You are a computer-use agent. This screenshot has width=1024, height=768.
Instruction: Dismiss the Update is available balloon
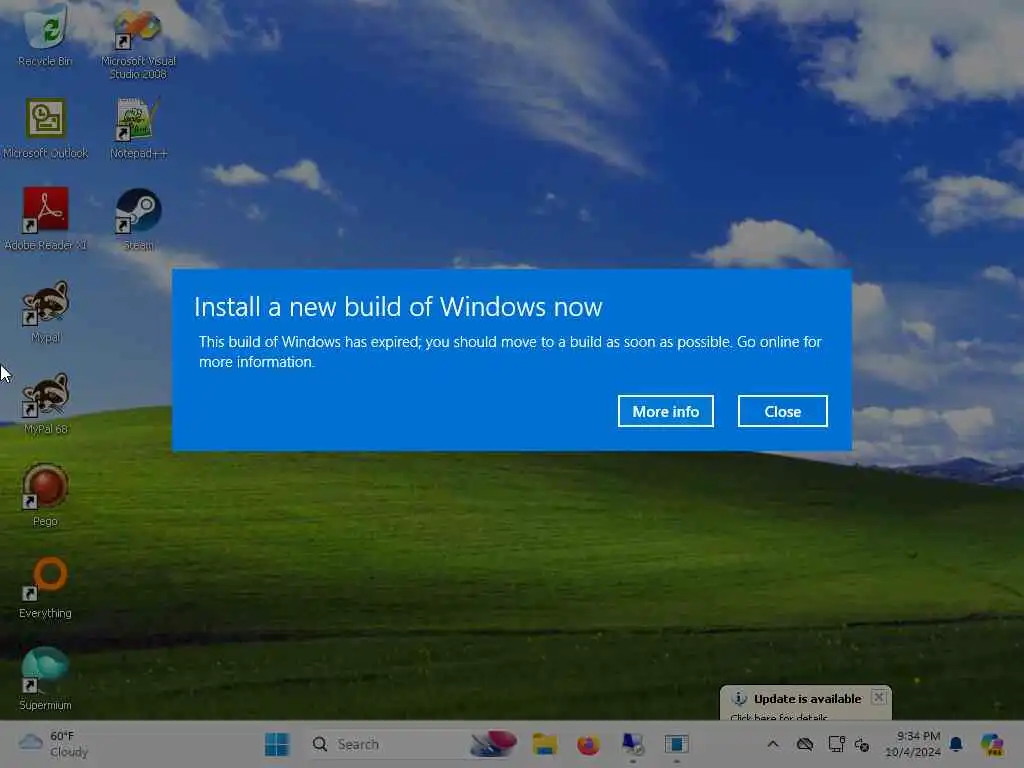click(879, 697)
